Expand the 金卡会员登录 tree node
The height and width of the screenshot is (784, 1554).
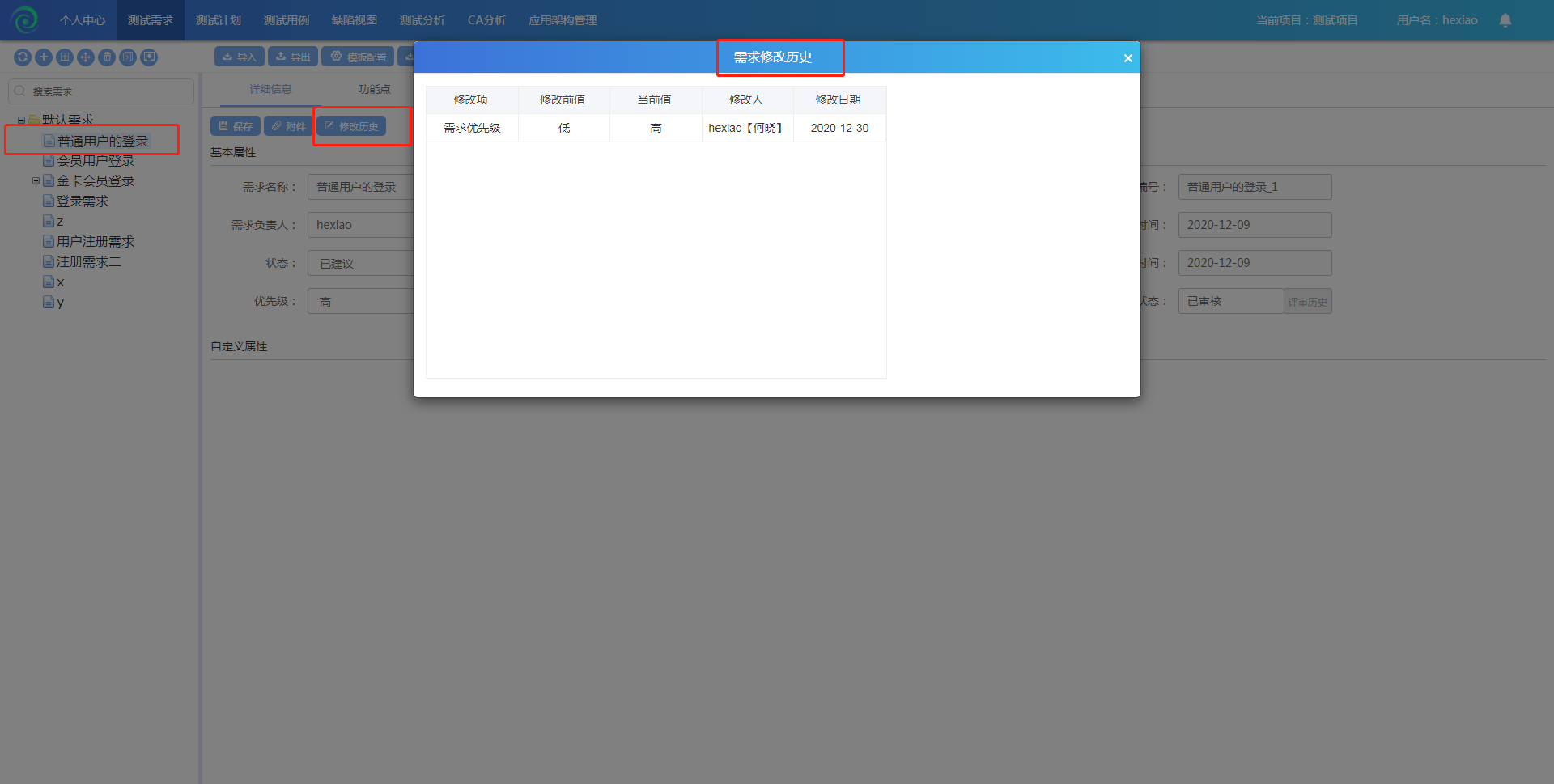pos(36,181)
